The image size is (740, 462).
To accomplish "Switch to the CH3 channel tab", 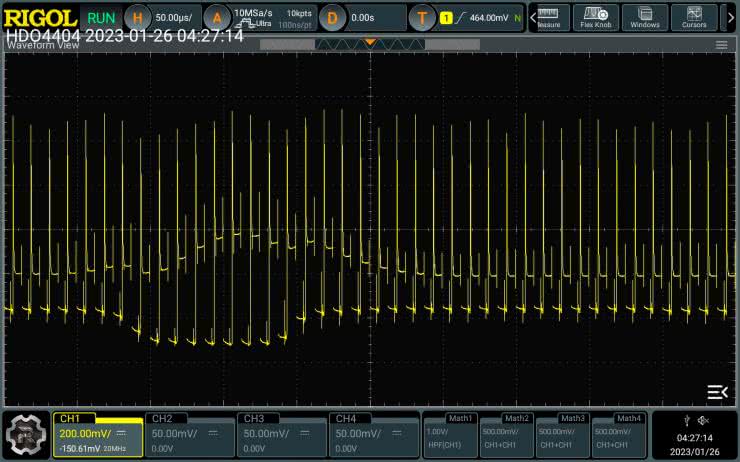I will point(281,435).
